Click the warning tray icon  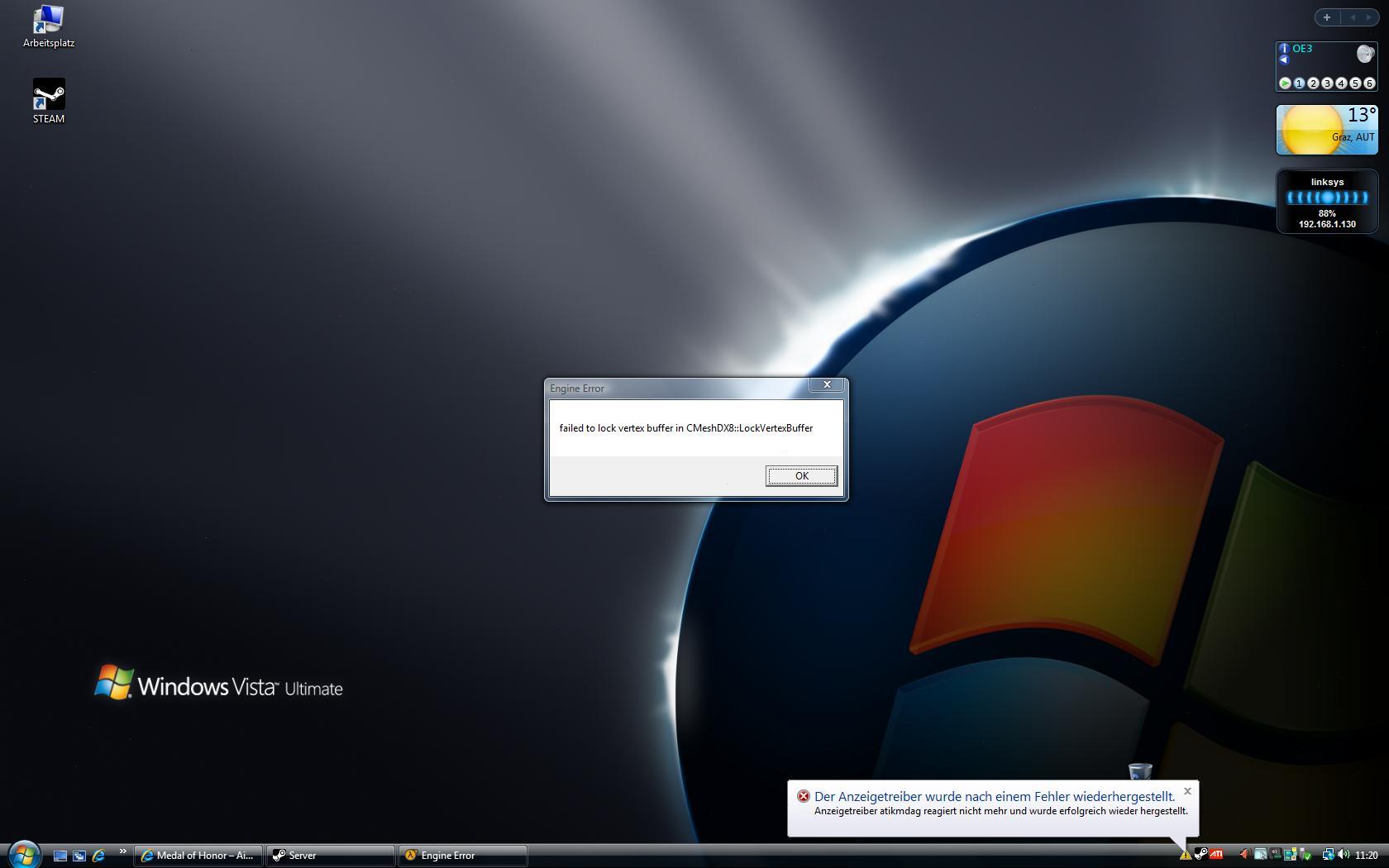tap(1186, 855)
